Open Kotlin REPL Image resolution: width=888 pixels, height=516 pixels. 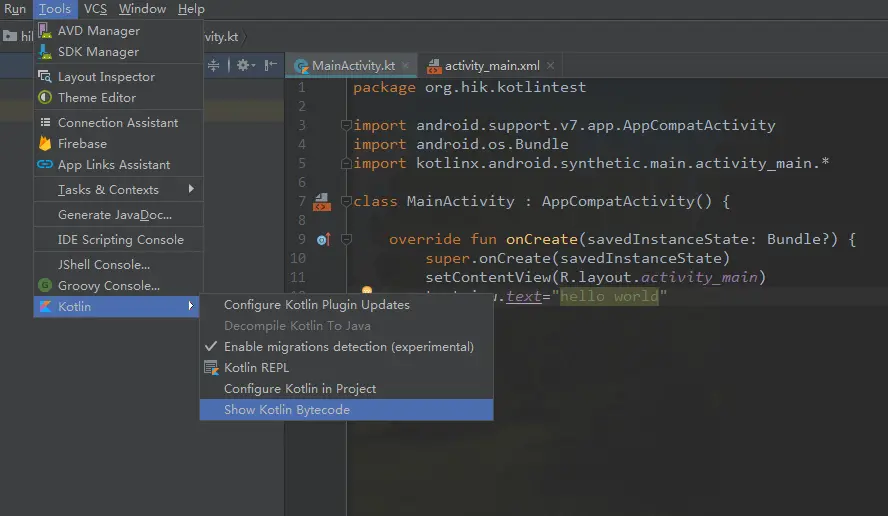tap(346, 368)
